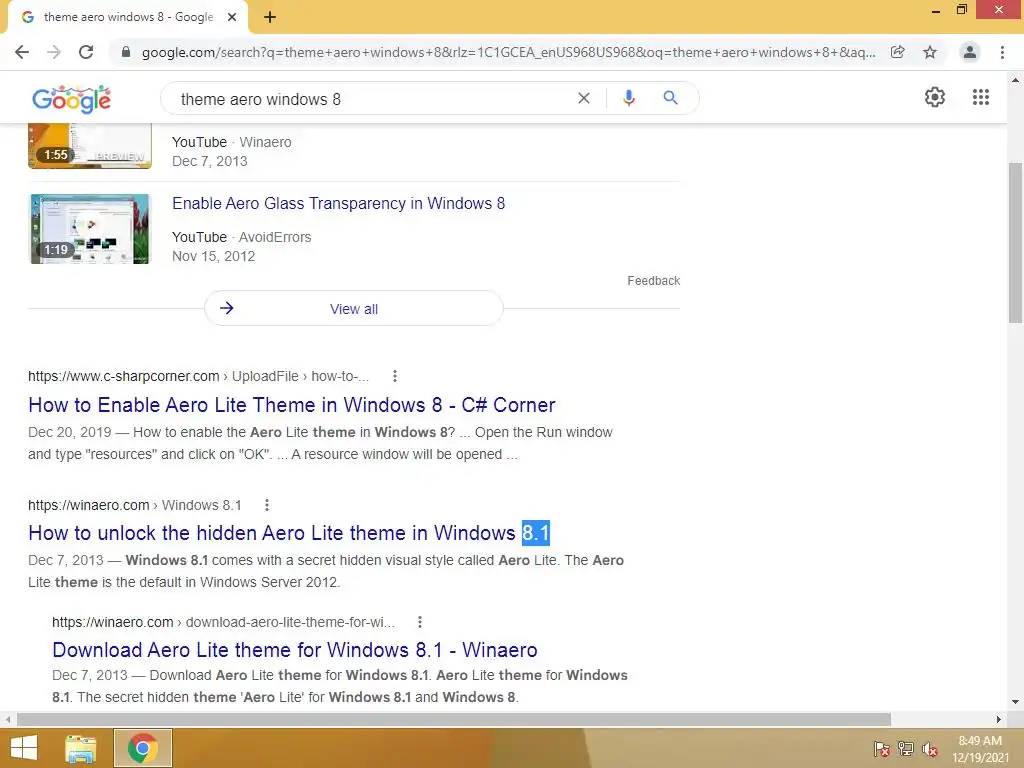Click the browser forward arrow
The width and height of the screenshot is (1024, 768).
[54, 52]
